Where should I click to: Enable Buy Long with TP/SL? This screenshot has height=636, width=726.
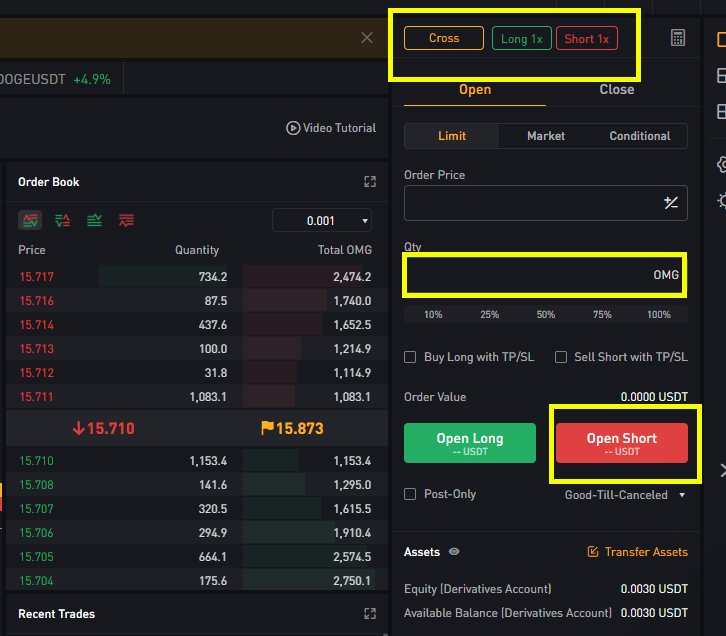coord(410,357)
